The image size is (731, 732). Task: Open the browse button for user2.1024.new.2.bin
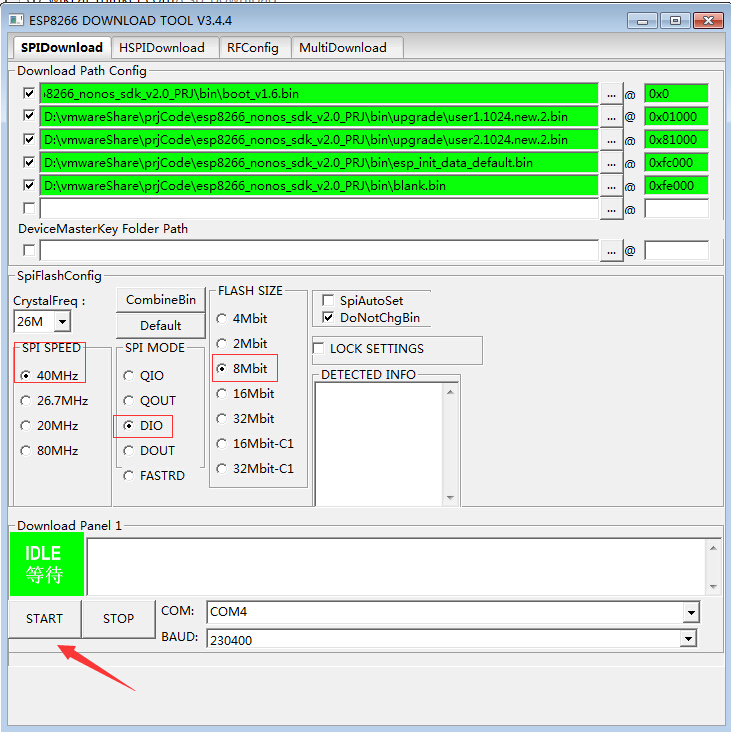[x=612, y=140]
